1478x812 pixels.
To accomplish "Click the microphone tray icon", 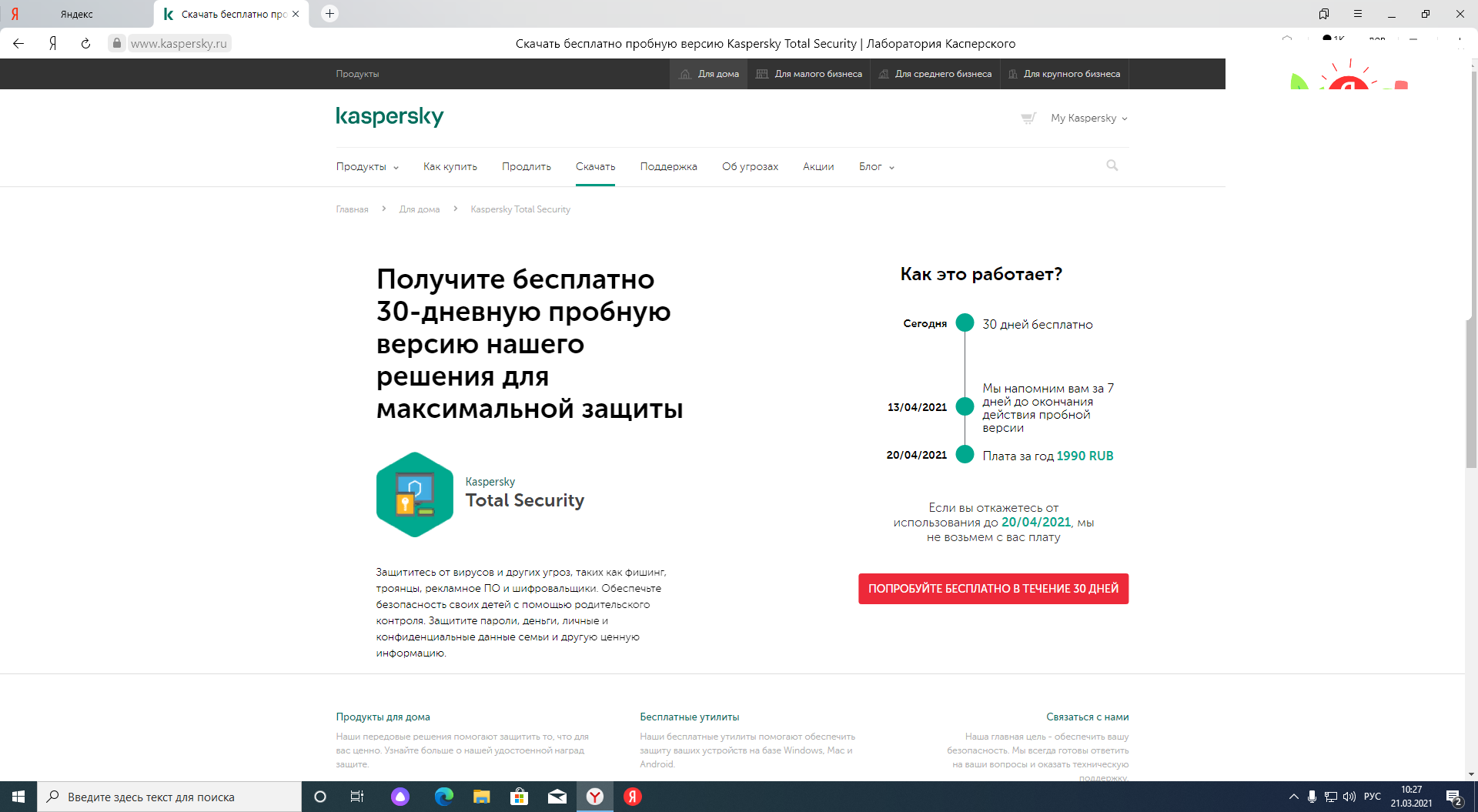I will point(1312,797).
